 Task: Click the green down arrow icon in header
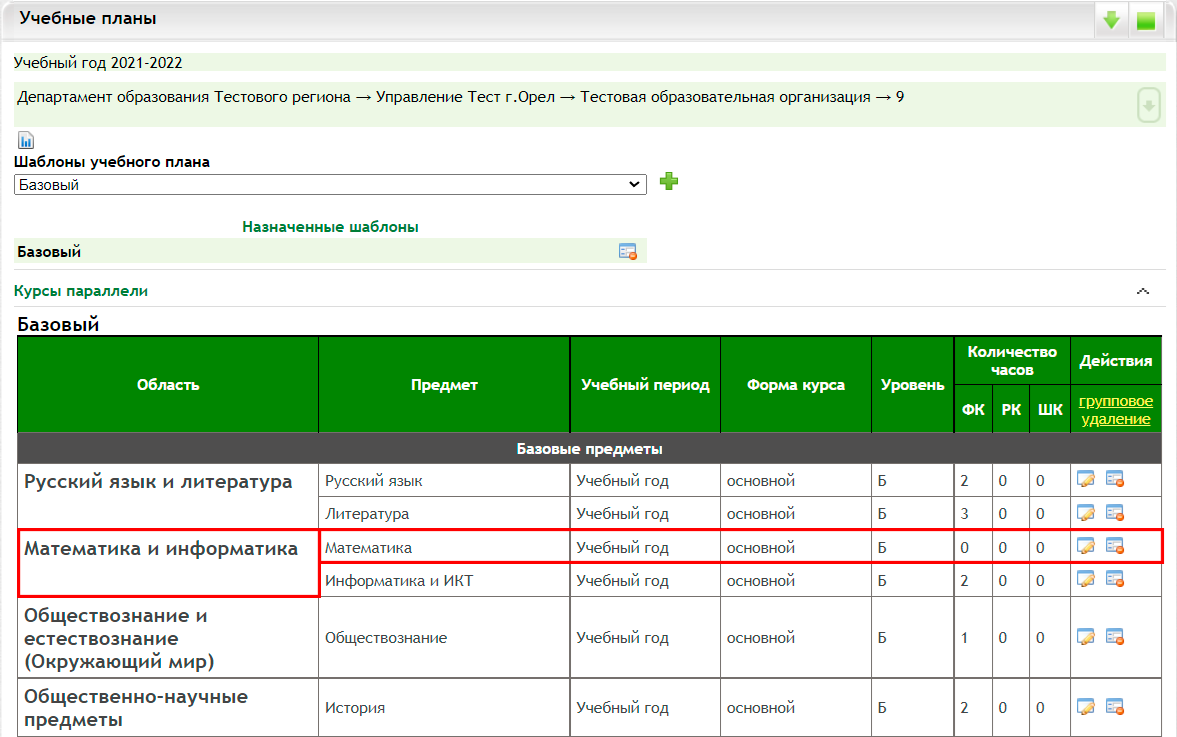1111,20
